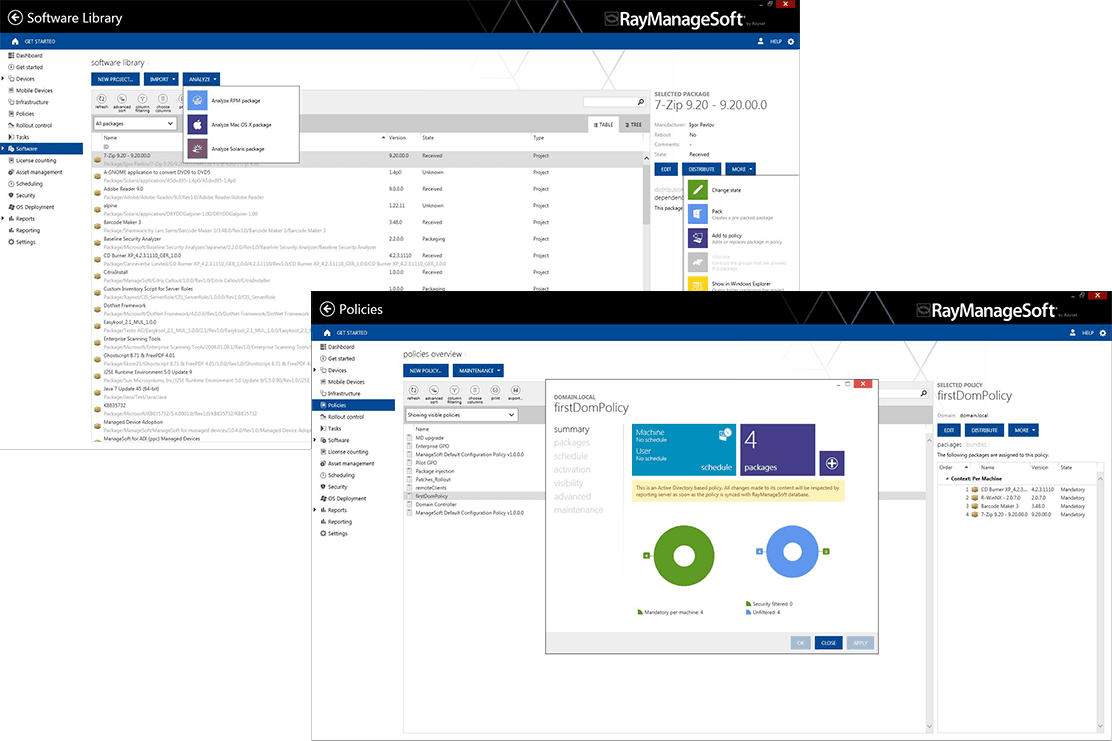Image resolution: width=1112 pixels, height=741 pixels.
Task: Switch to packages tab in firstDomPolicy dialog
Action: click(572, 442)
